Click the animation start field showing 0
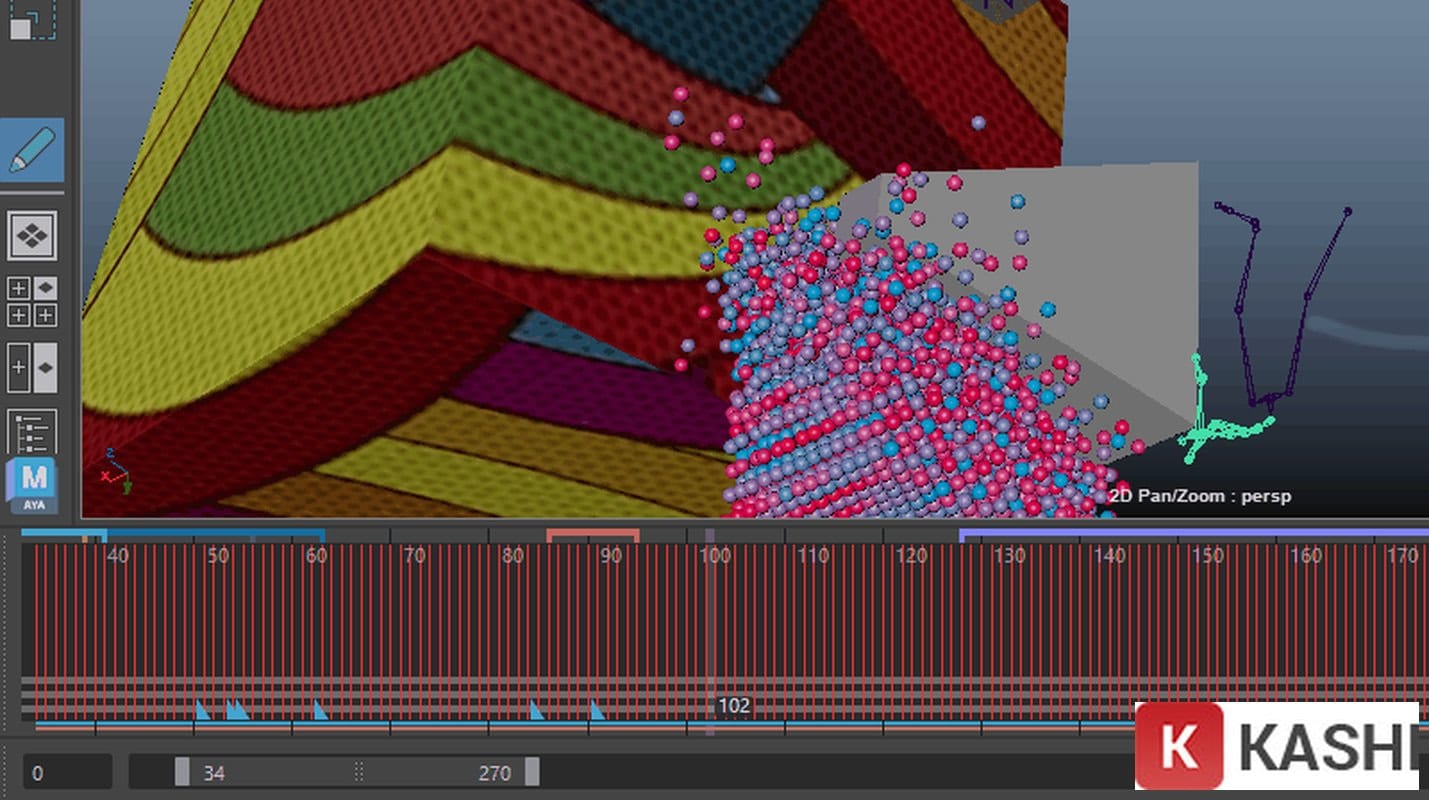The height and width of the screenshot is (800, 1429). point(66,773)
